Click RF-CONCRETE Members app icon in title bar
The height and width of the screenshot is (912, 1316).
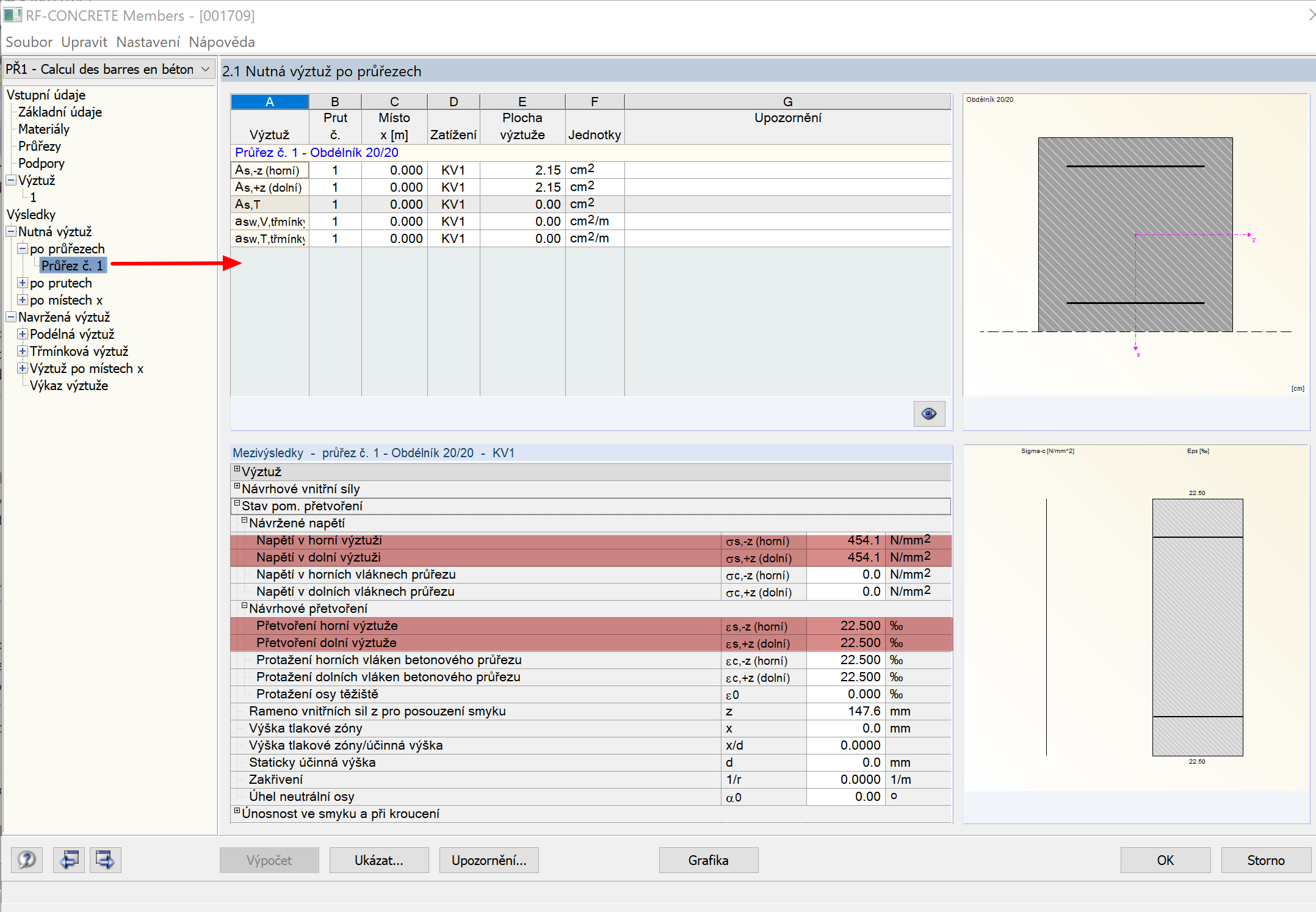(x=12, y=15)
